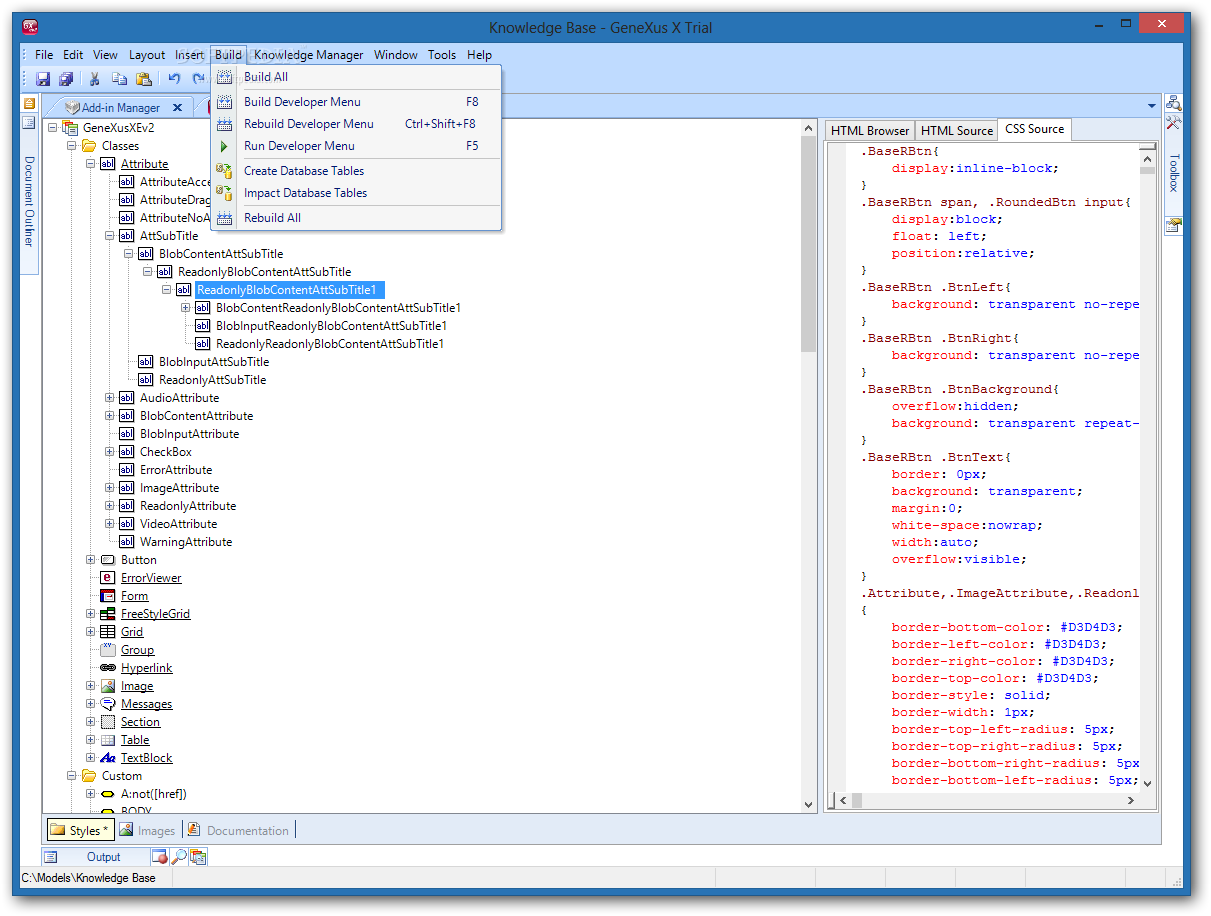This screenshot has height=916, width=1211.
Task: Switch to the Images bottom tab
Action: click(x=147, y=830)
